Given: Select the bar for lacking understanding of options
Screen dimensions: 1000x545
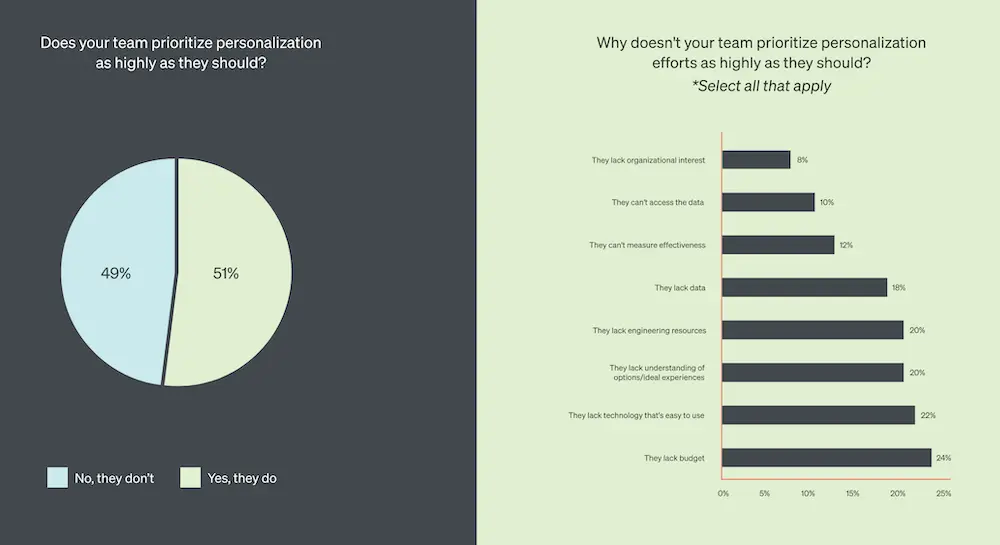Looking at the screenshot, I should tap(812, 372).
